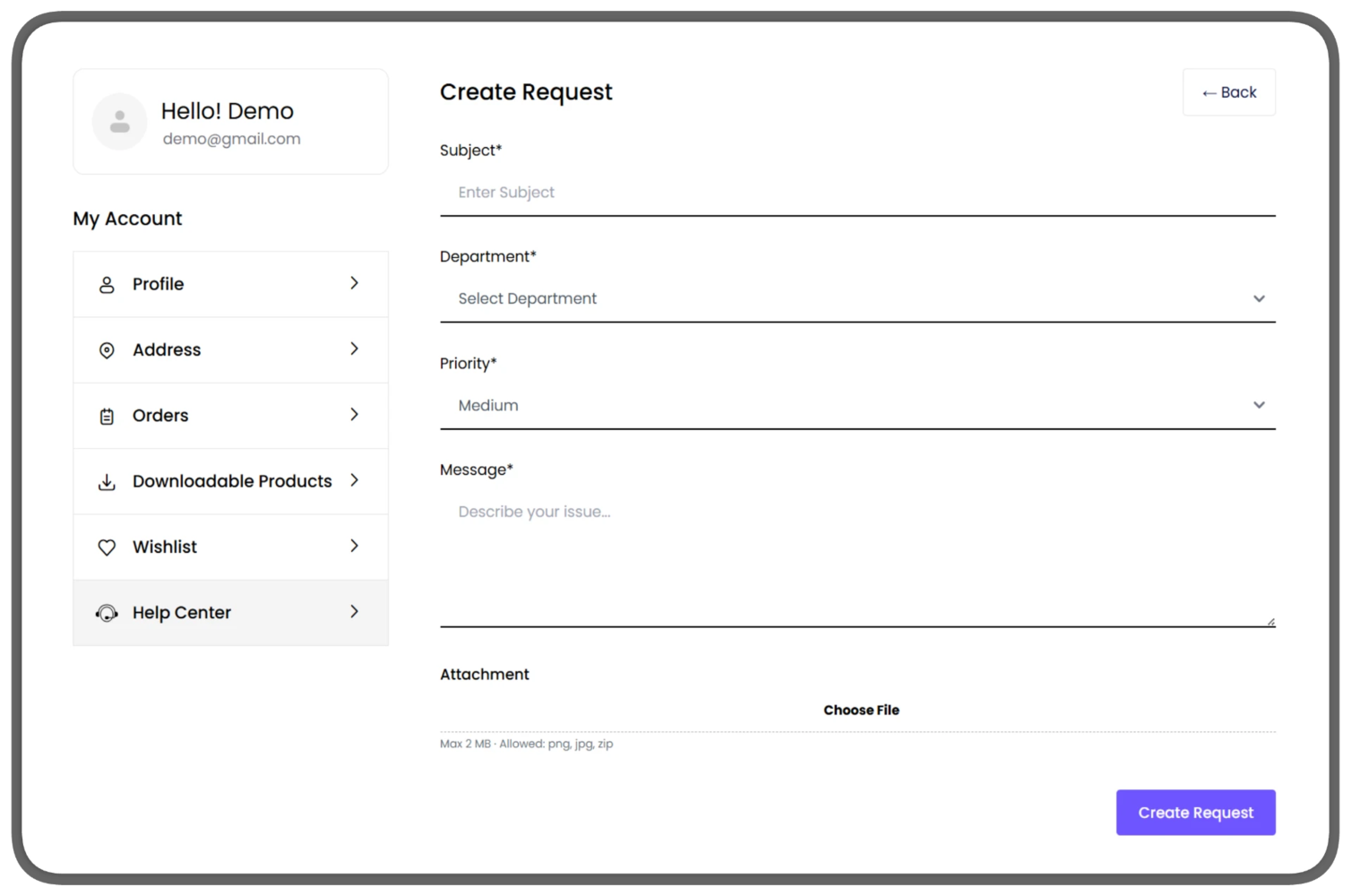Expand the Profile item via its chevron
The width and height of the screenshot is (1351, 896).
click(355, 284)
